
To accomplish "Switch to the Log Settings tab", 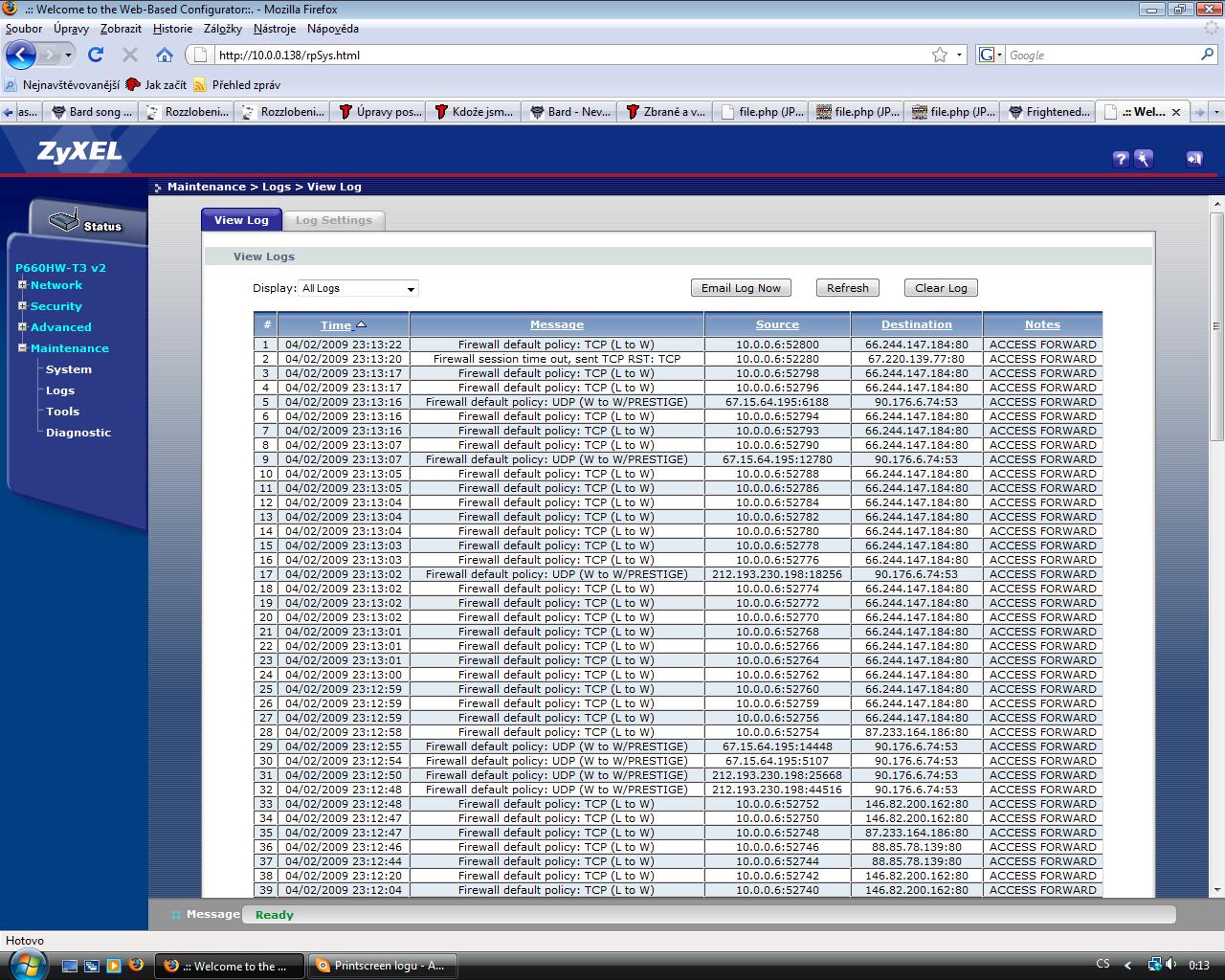I will click(x=333, y=220).
